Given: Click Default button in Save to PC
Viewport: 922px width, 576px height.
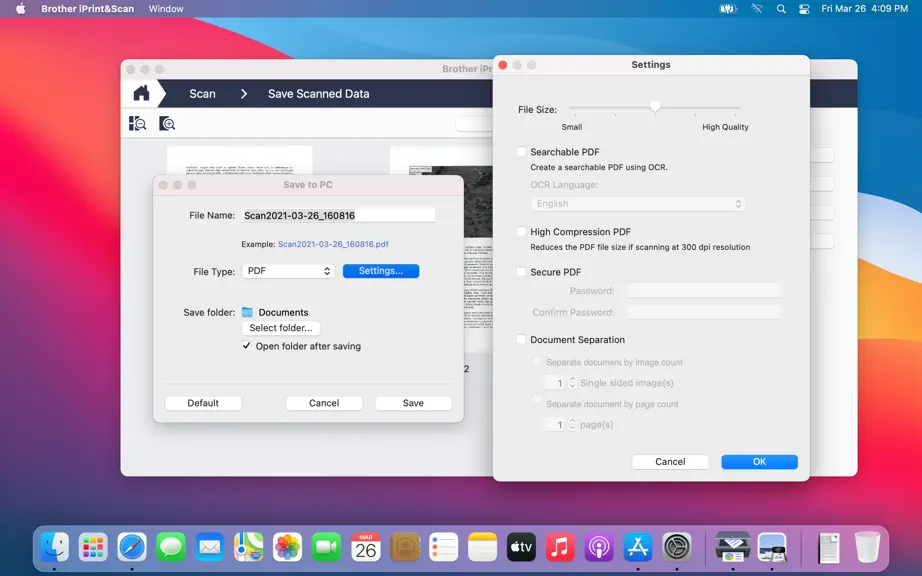Looking at the screenshot, I should pyautogui.click(x=203, y=403).
